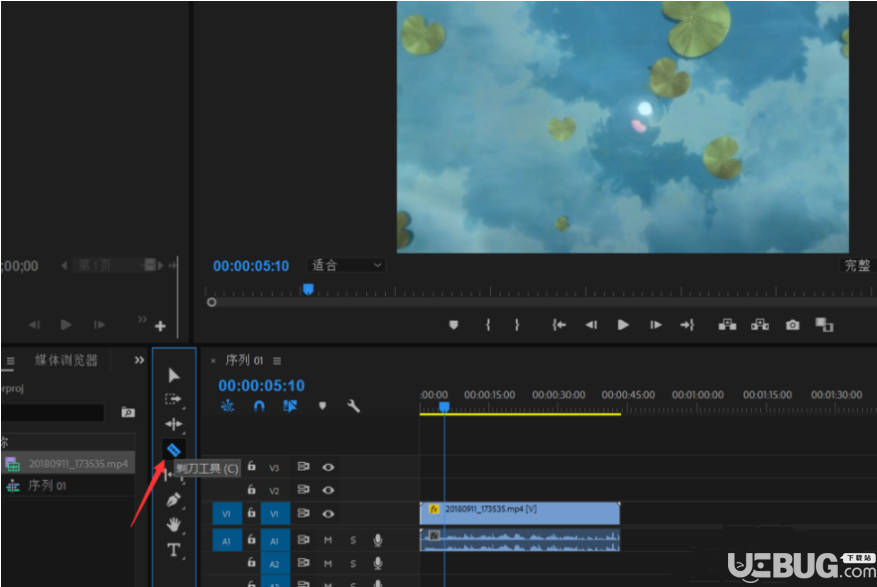Screen dimensions: 877x587
Task: Toggle V2 track visibility eye
Action: (328, 490)
